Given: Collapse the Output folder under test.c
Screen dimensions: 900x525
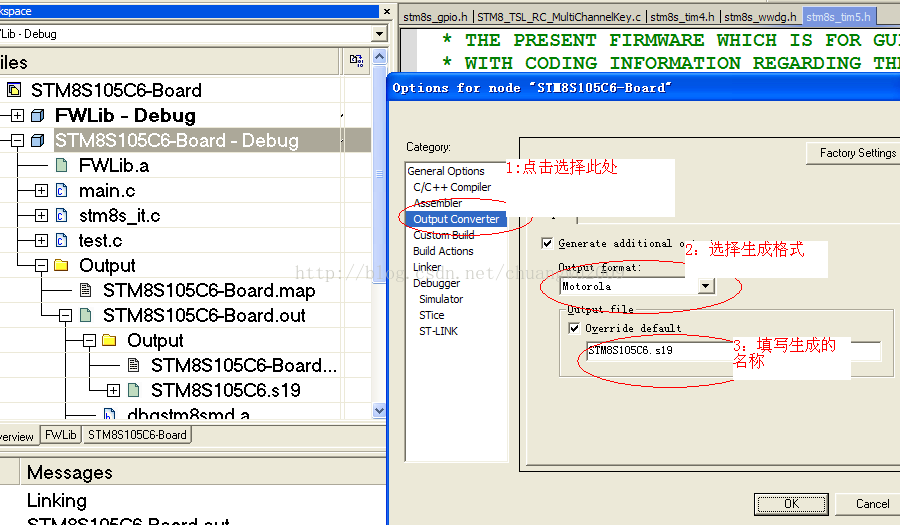Looking at the screenshot, I should point(41,265).
